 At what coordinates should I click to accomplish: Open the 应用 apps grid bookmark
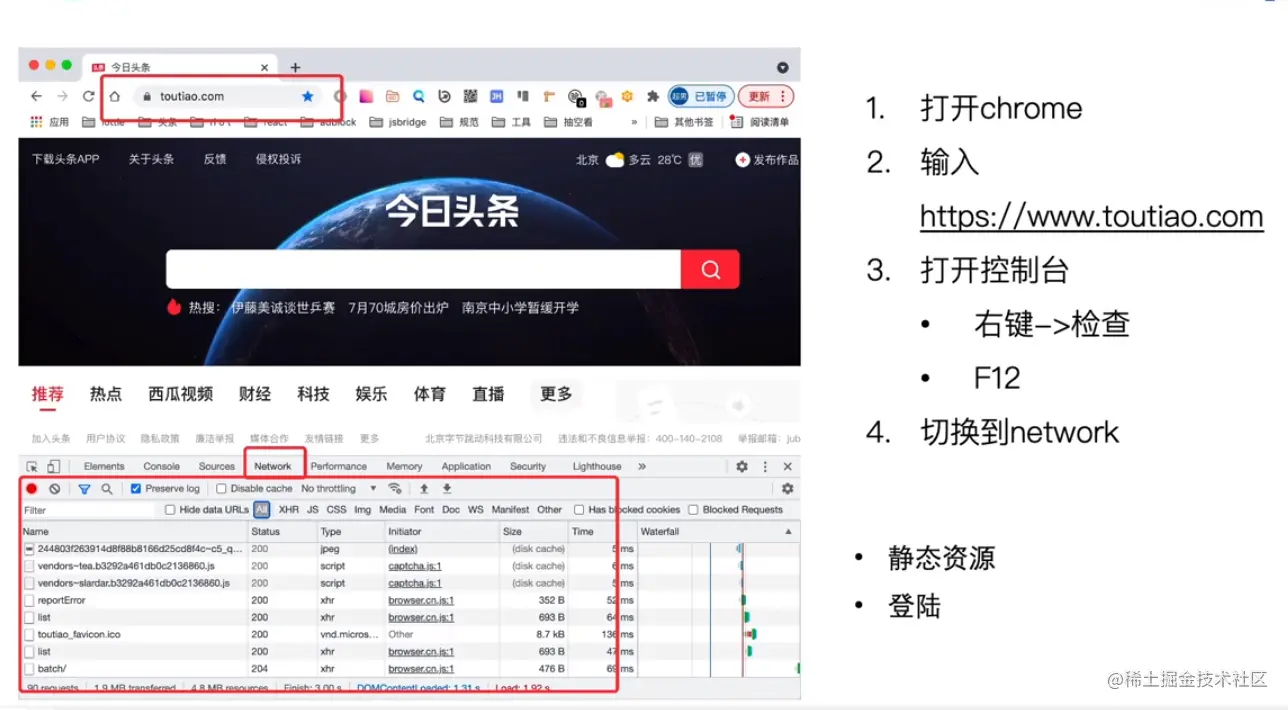[x=50, y=122]
